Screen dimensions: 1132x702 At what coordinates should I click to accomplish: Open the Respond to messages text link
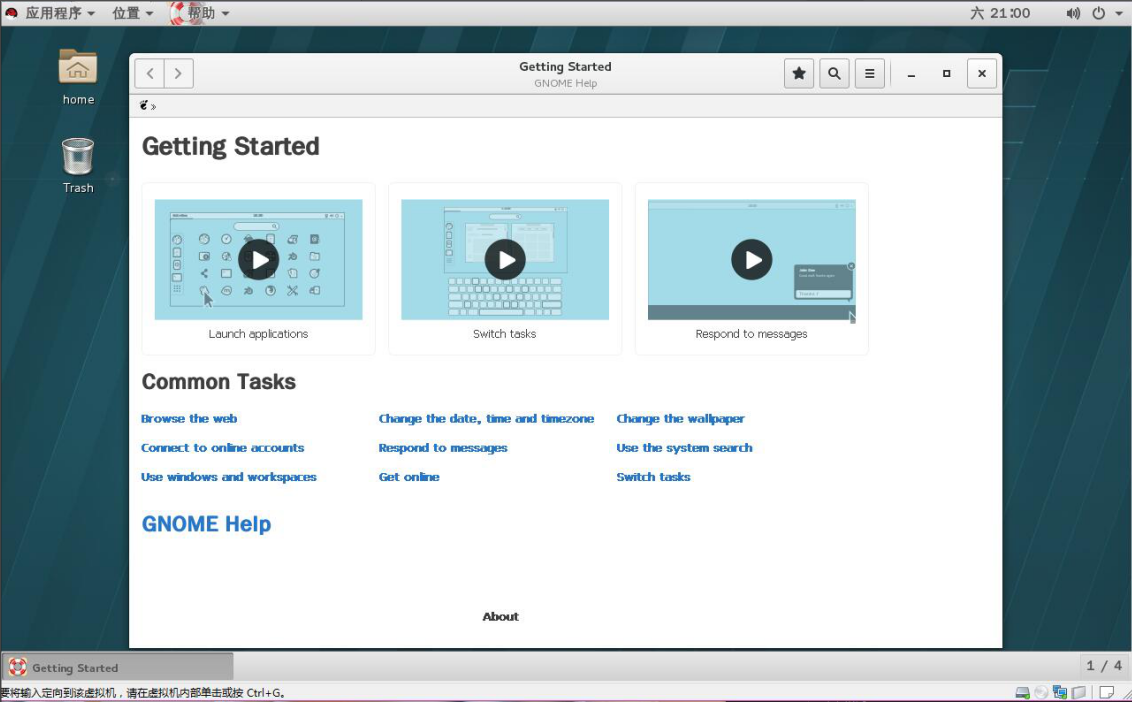pos(443,448)
